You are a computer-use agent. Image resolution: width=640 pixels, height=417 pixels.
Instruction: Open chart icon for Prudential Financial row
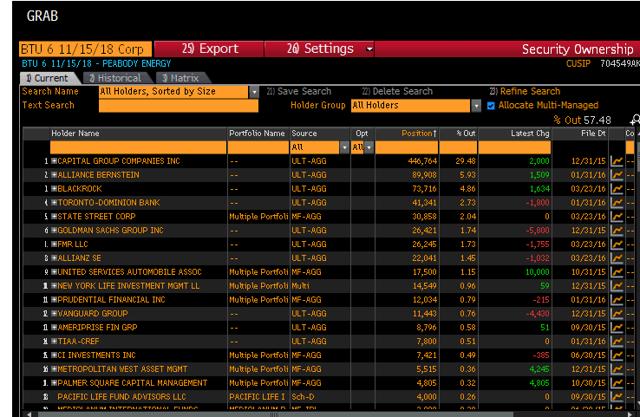pos(617,300)
